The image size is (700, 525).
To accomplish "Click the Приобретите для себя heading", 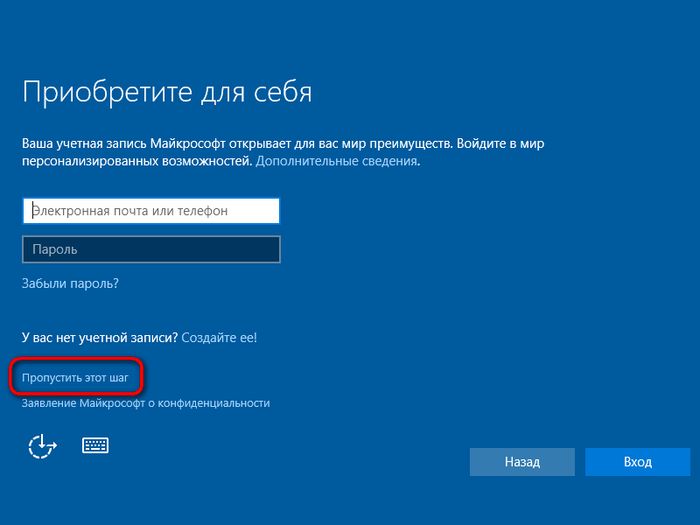I will (x=167, y=93).
